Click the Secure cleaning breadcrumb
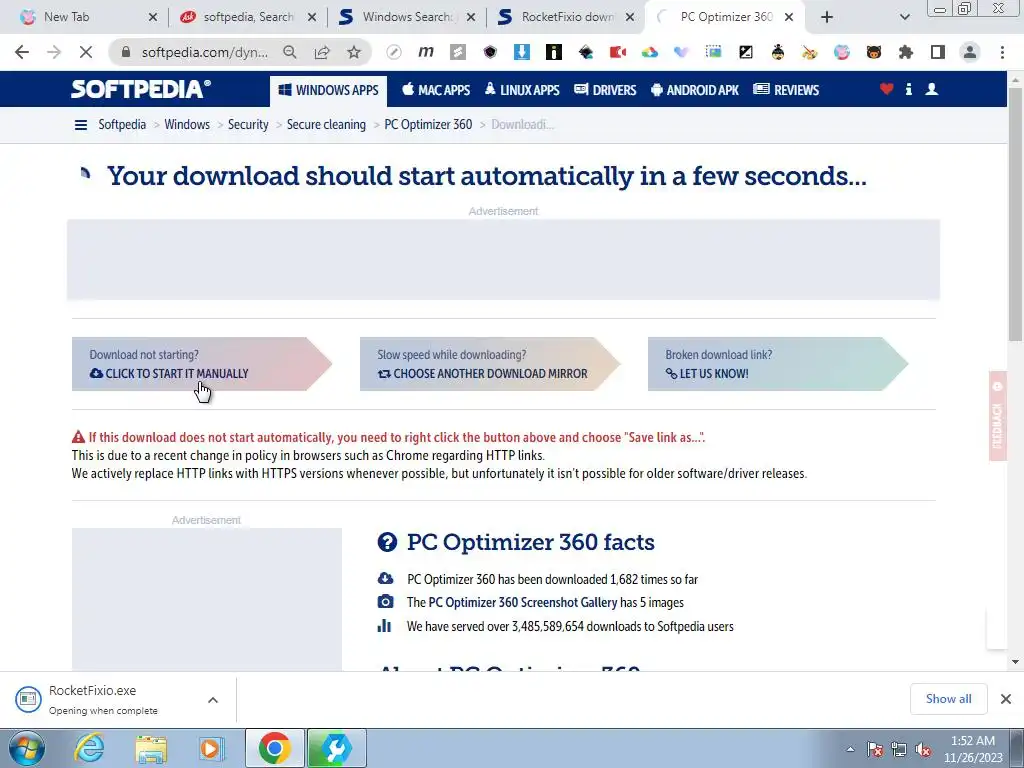Image resolution: width=1024 pixels, height=768 pixels. coord(326,125)
